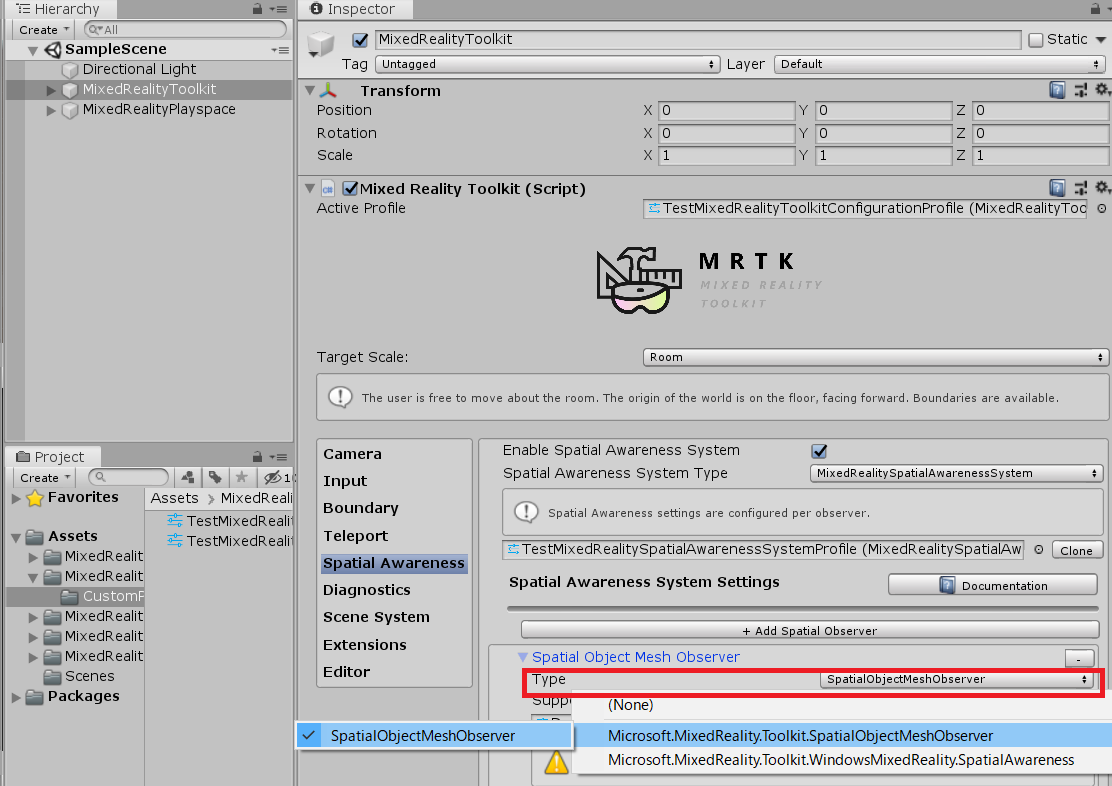
Task: Open the Layer dropdown
Action: (x=940, y=65)
